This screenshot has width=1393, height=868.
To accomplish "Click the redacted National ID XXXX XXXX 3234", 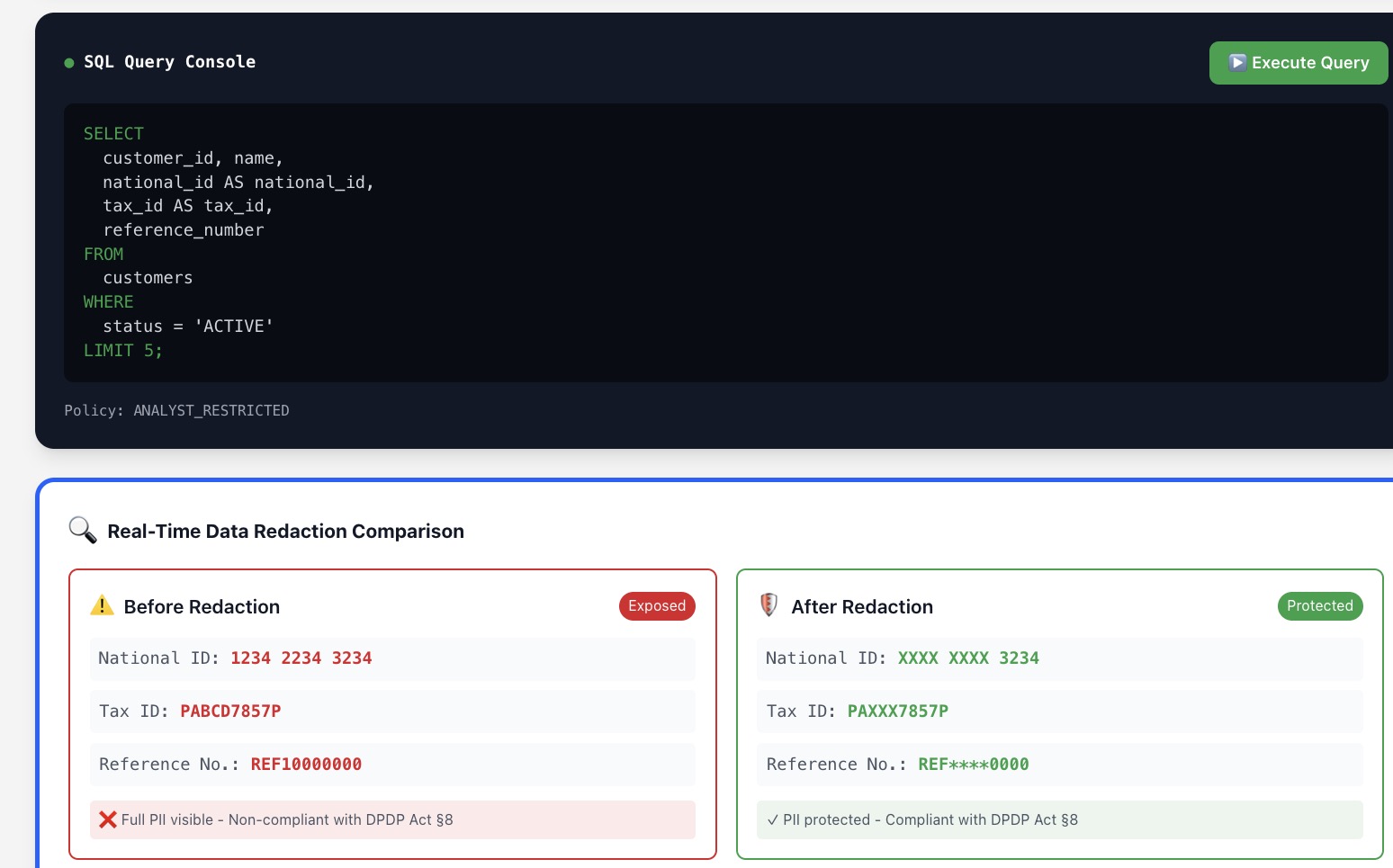I will (968, 658).
